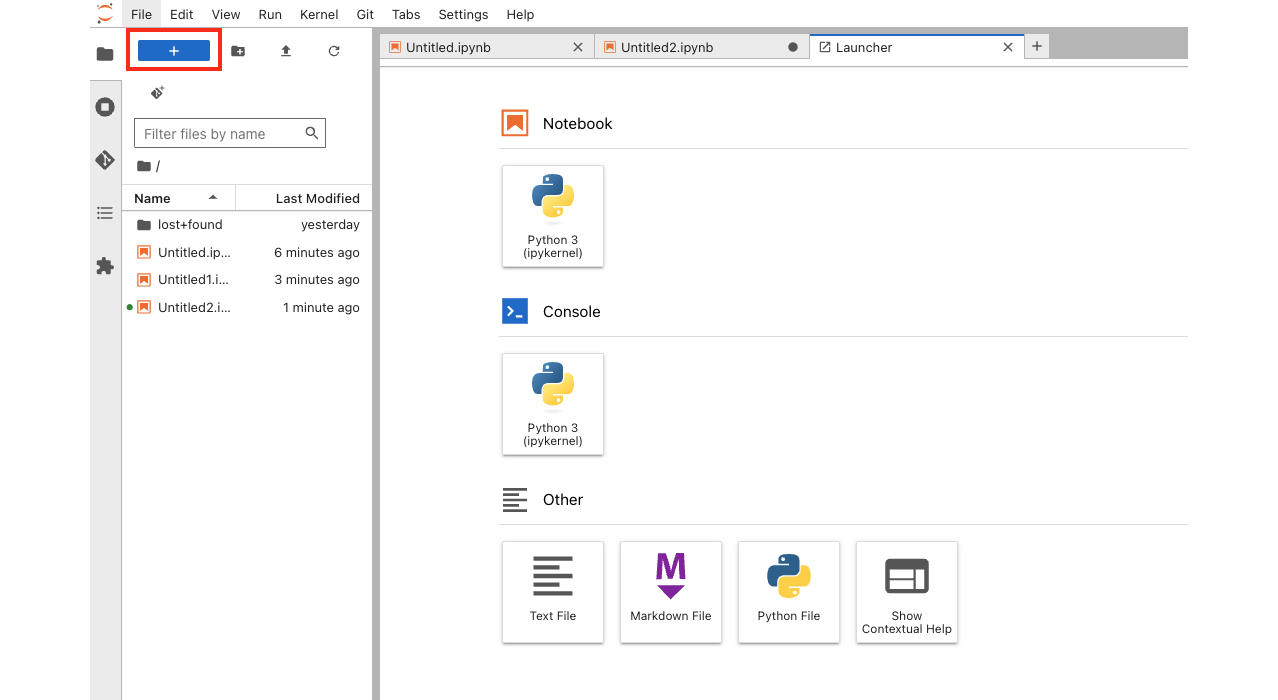Open the Git clone toolbar icon
The width and height of the screenshot is (1278, 700).
157,93
